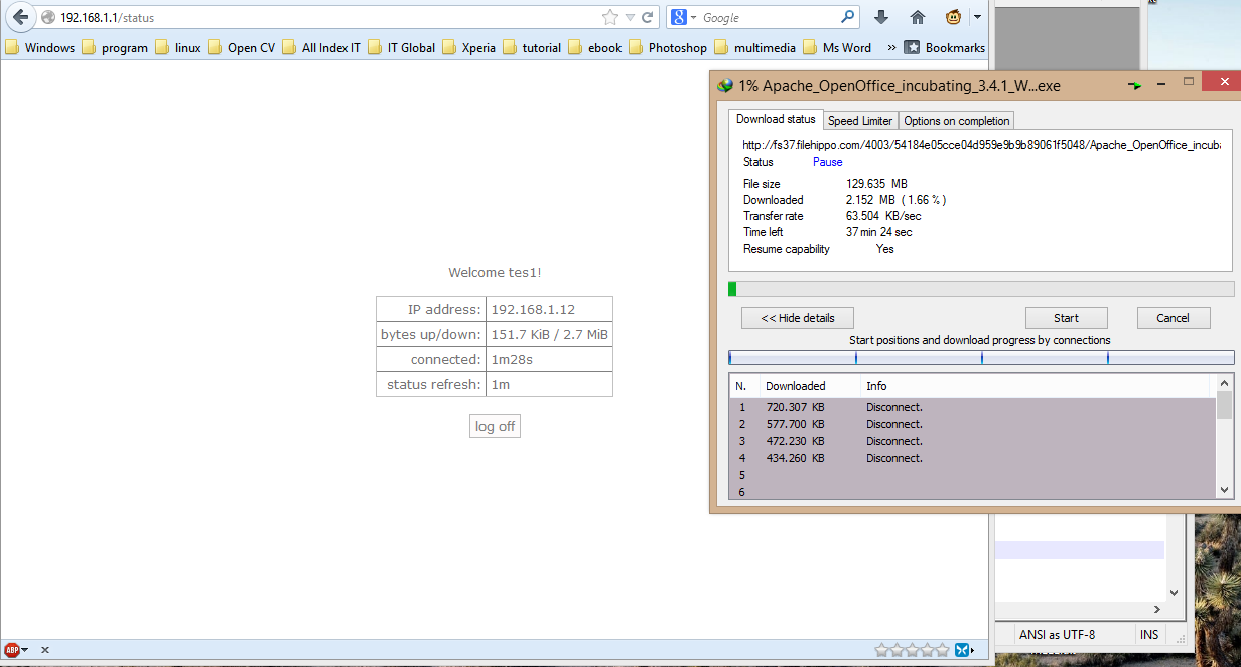Open the multimedia bookmarks folder
This screenshot has height=667, width=1241.
[x=755, y=47]
